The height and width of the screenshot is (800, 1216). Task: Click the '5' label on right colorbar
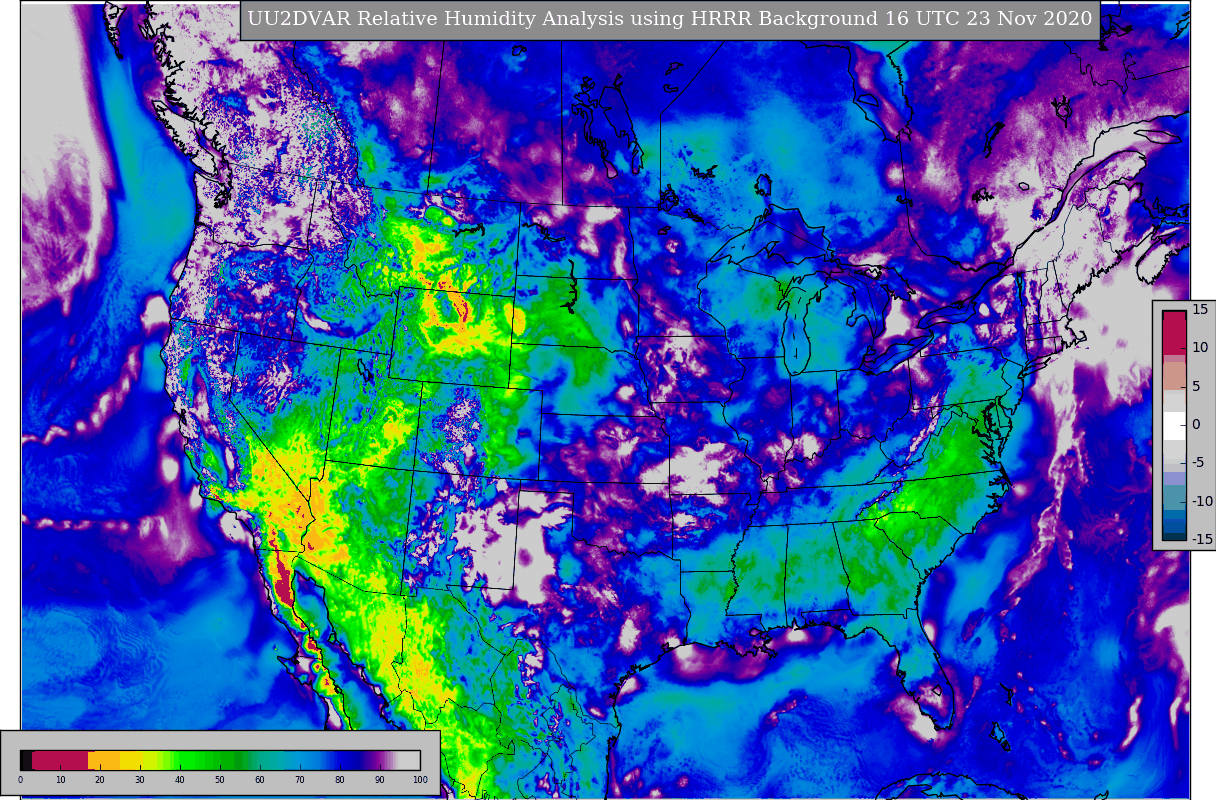coord(1197,386)
